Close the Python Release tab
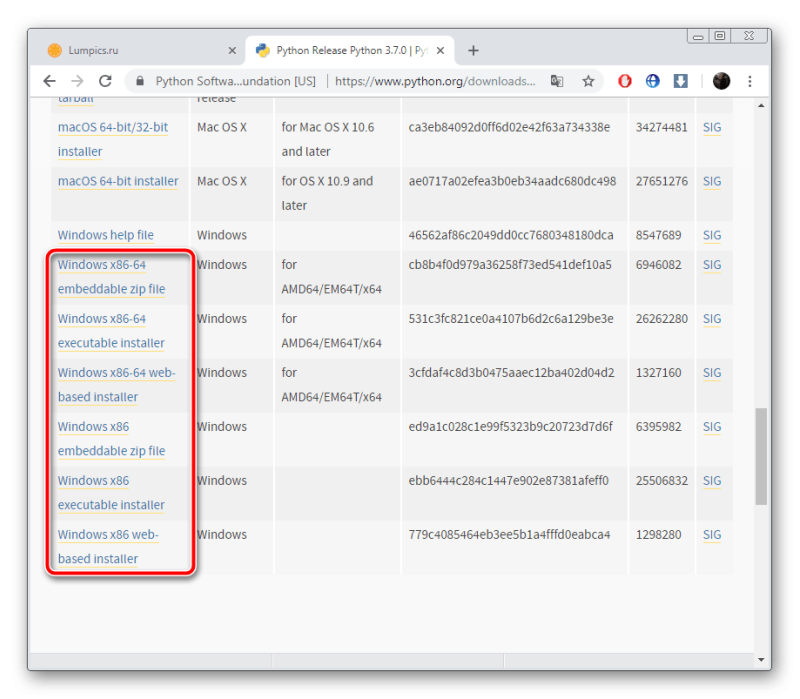This screenshot has height=699, width=800. (x=441, y=51)
